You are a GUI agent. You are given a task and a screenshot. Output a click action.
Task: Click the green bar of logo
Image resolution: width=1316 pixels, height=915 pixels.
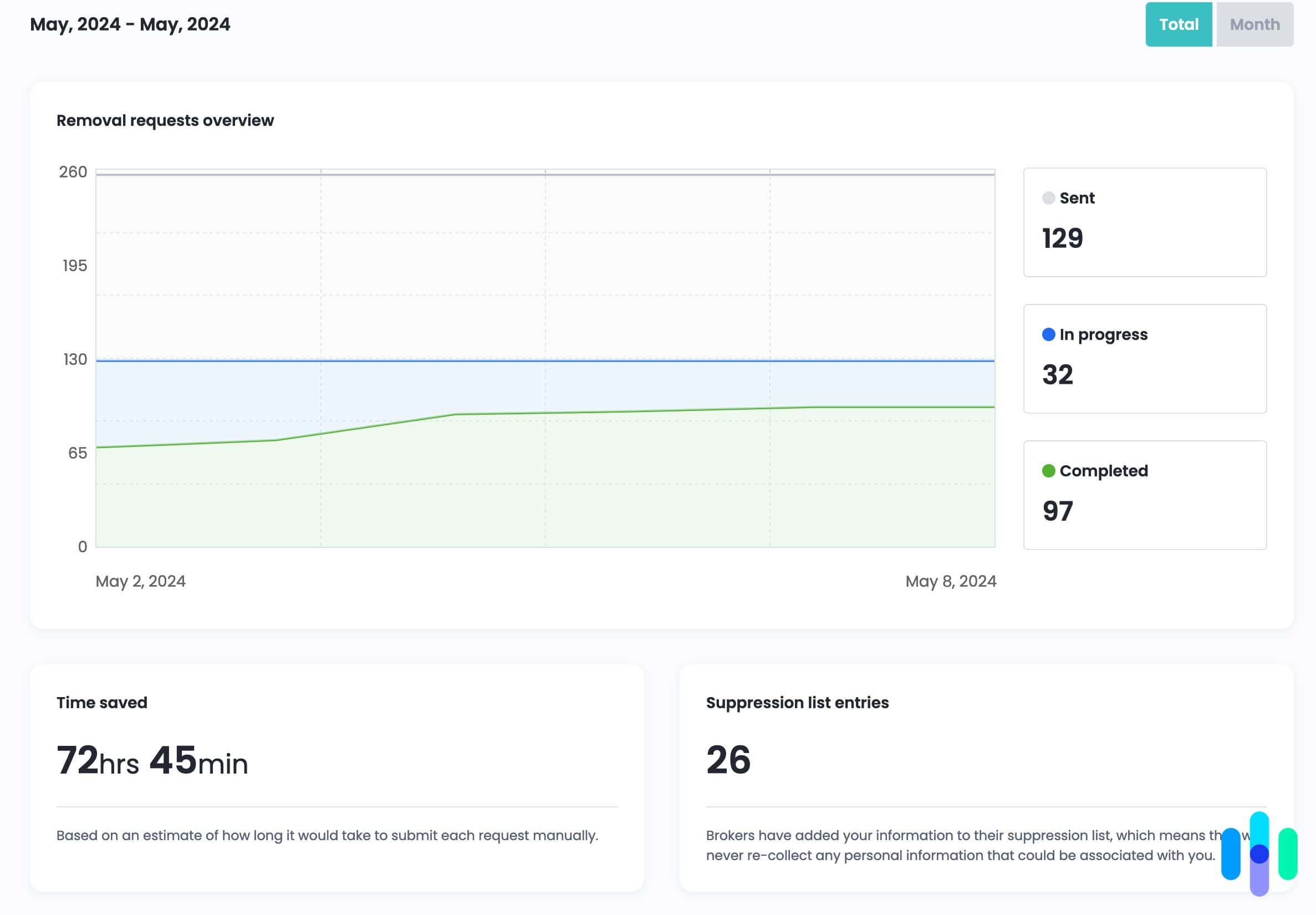[x=1287, y=853]
